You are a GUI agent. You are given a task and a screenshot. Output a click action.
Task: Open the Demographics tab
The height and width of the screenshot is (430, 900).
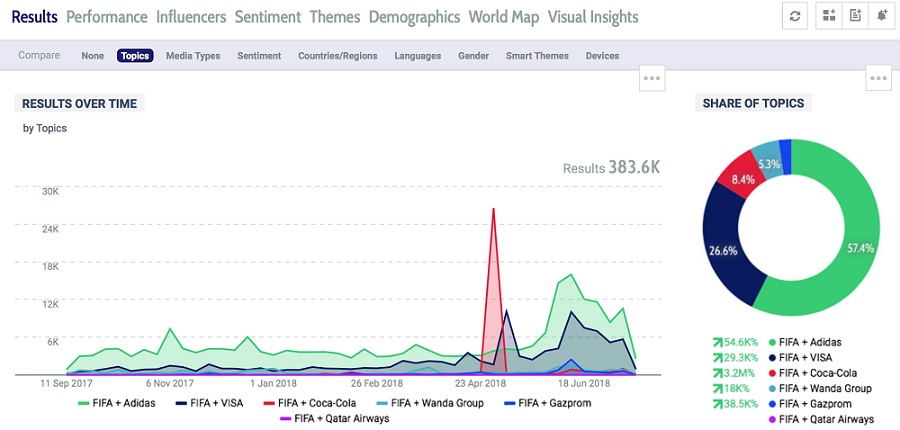click(x=414, y=17)
